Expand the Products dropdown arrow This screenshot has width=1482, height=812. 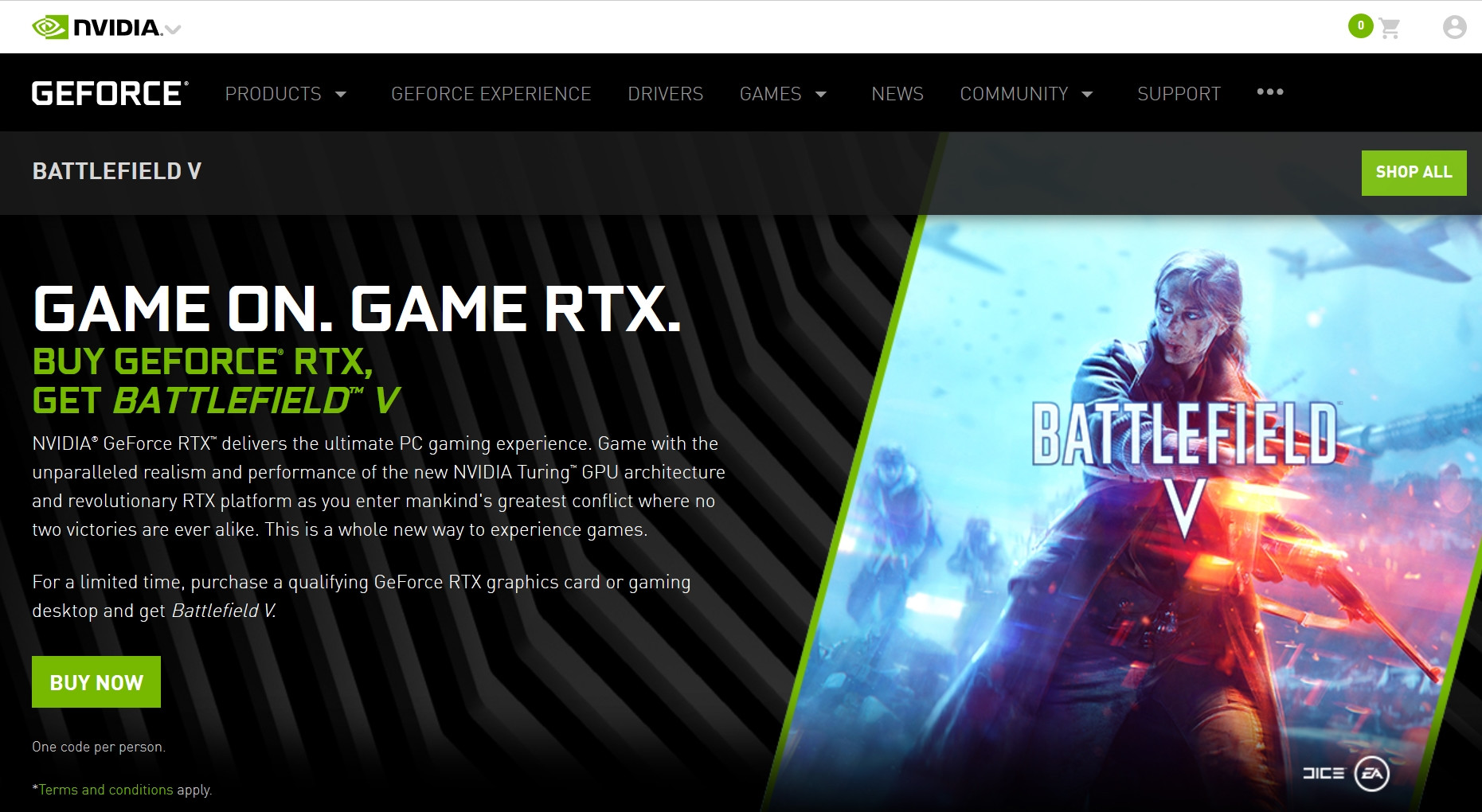[341, 94]
